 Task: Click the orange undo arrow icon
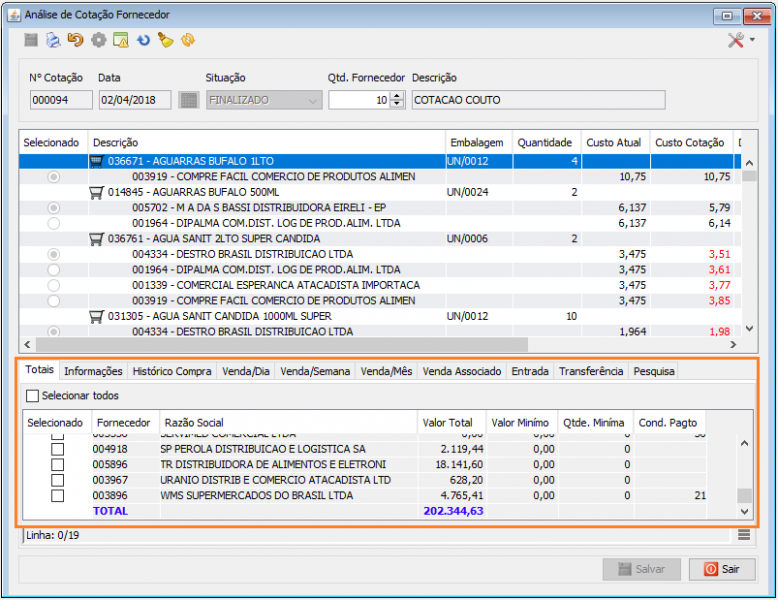point(75,40)
